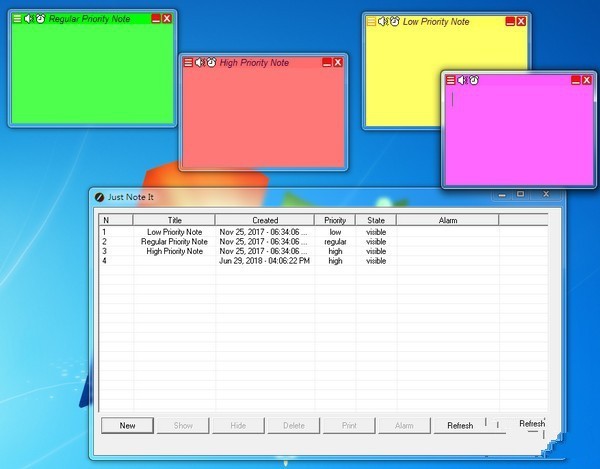The height and width of the screenshot is (469, 600).
Task: Select the 'Jun 29, 2018 - 04:06:22 PM' cell
Action: point(264,261)
